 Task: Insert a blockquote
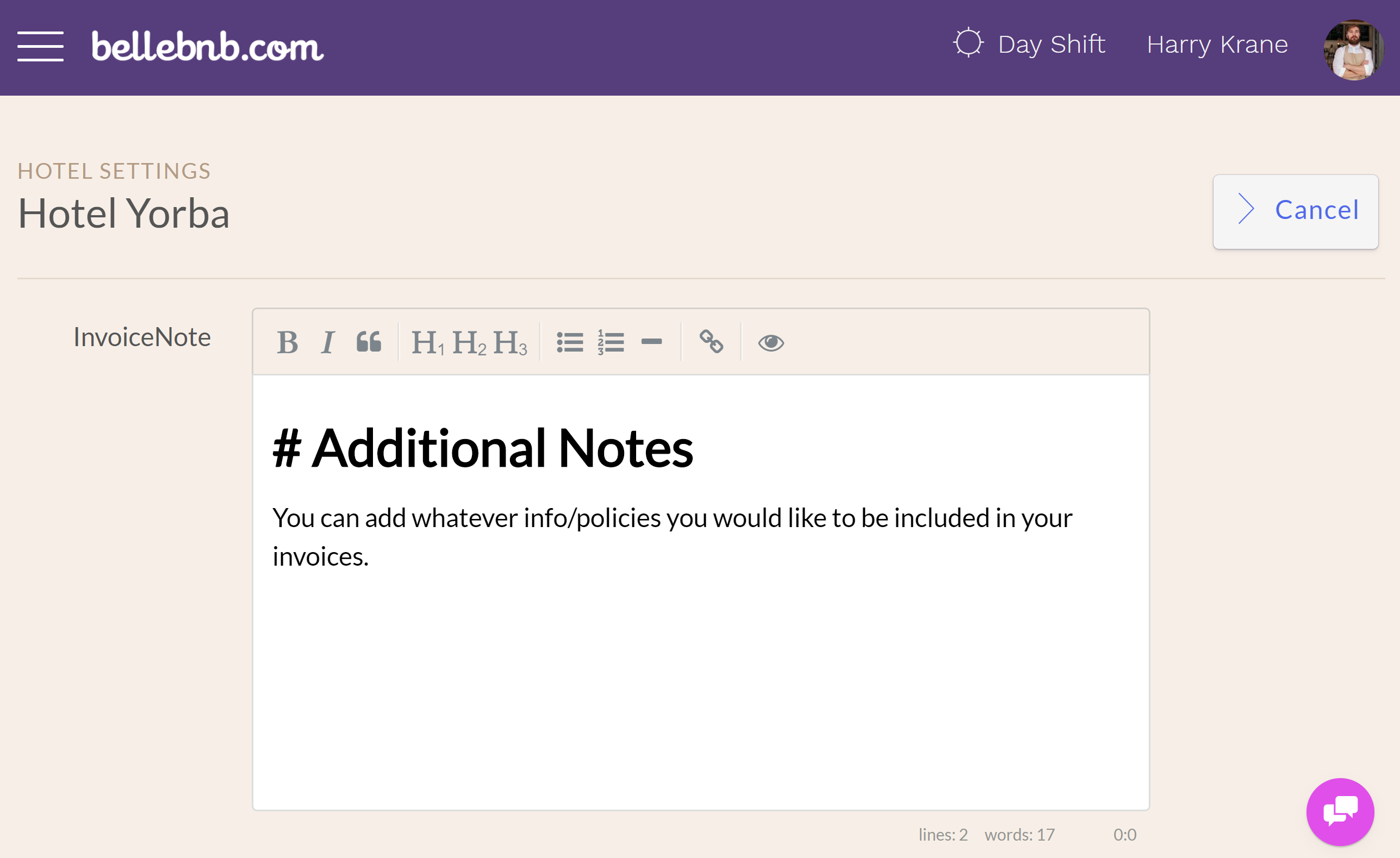pyautogui.click(x=369, y=342)
